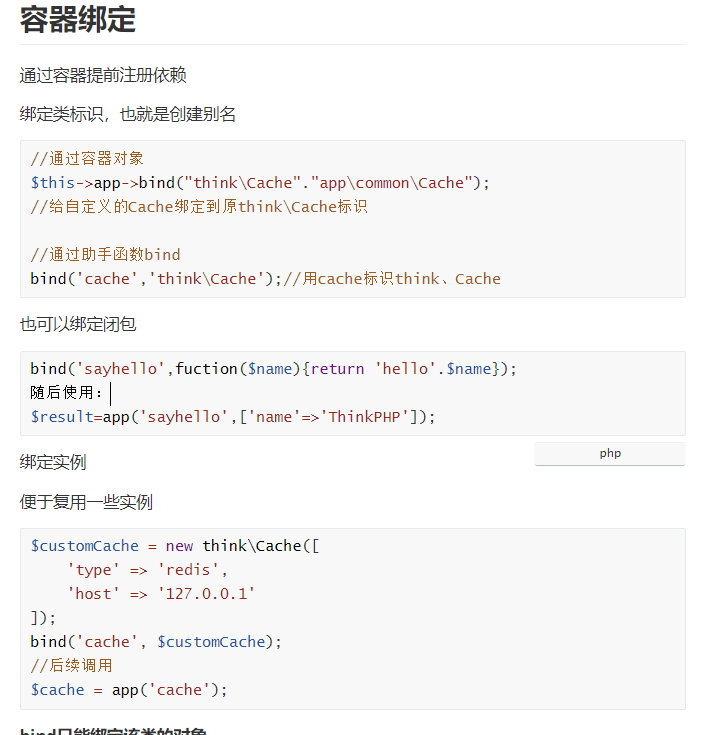Click the bind('cache','think\Cache') code line

click(156, 278)
